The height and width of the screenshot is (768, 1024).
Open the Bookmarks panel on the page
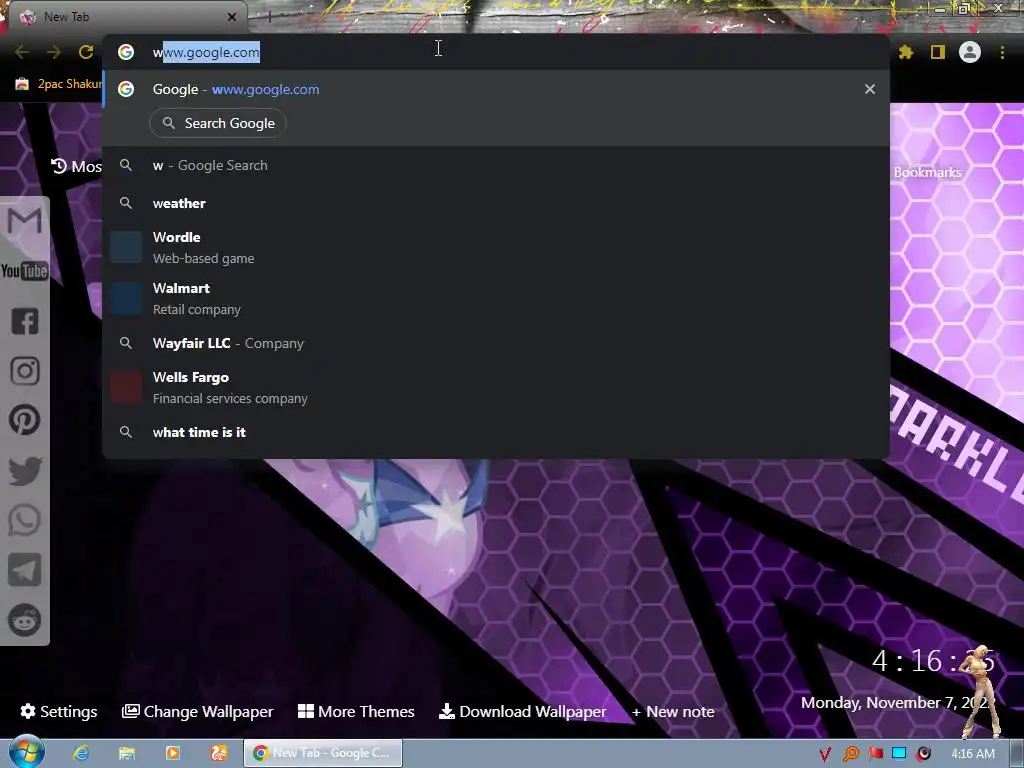click(927, 172)
